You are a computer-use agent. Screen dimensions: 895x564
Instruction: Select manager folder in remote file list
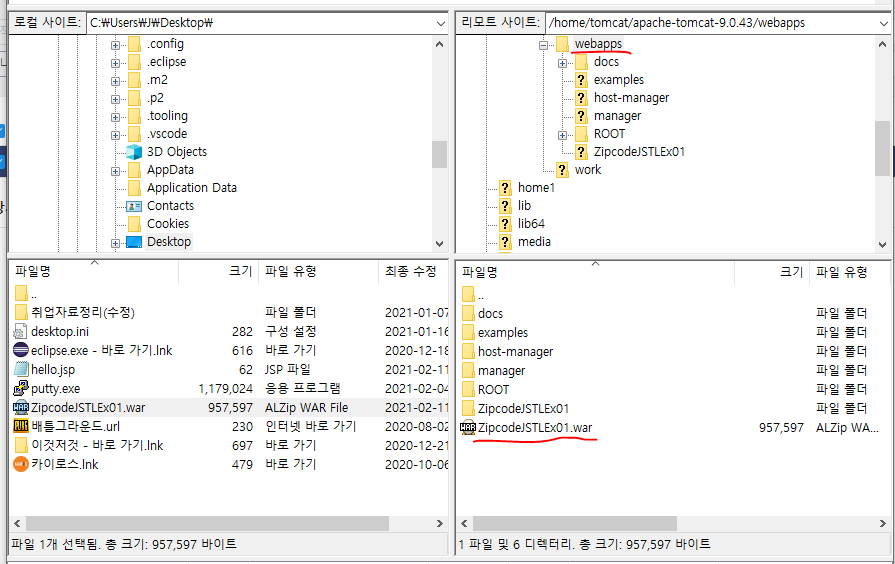[501, 370]
